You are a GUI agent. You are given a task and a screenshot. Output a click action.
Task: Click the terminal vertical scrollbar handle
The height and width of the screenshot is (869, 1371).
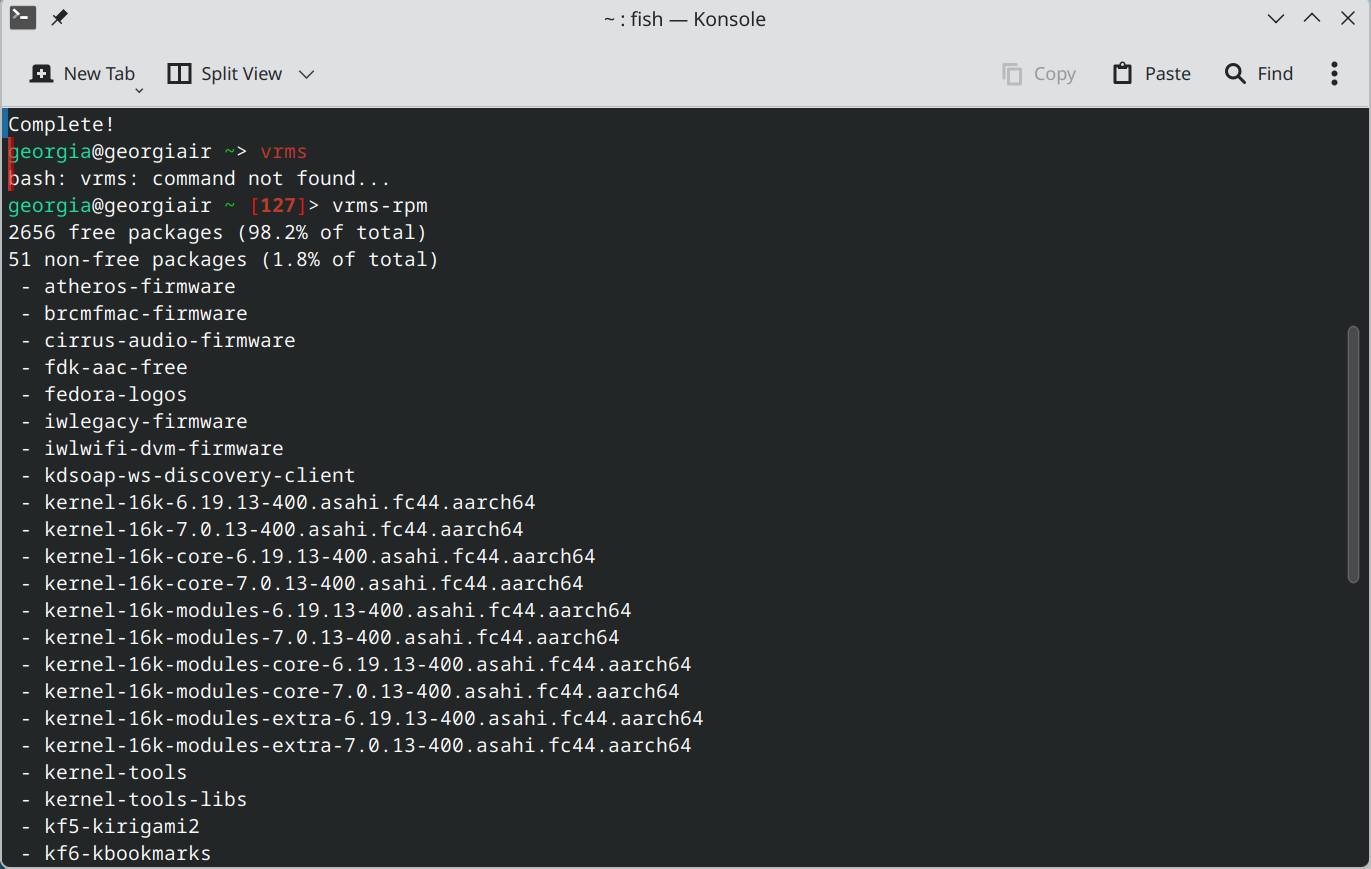click(x=1353, y=452)
